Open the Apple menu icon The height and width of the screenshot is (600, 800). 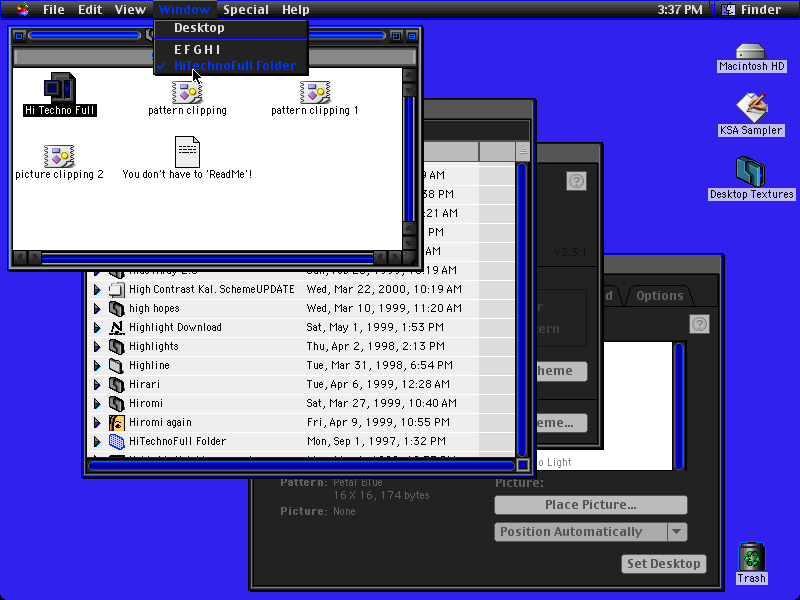[x=22, y=9]
